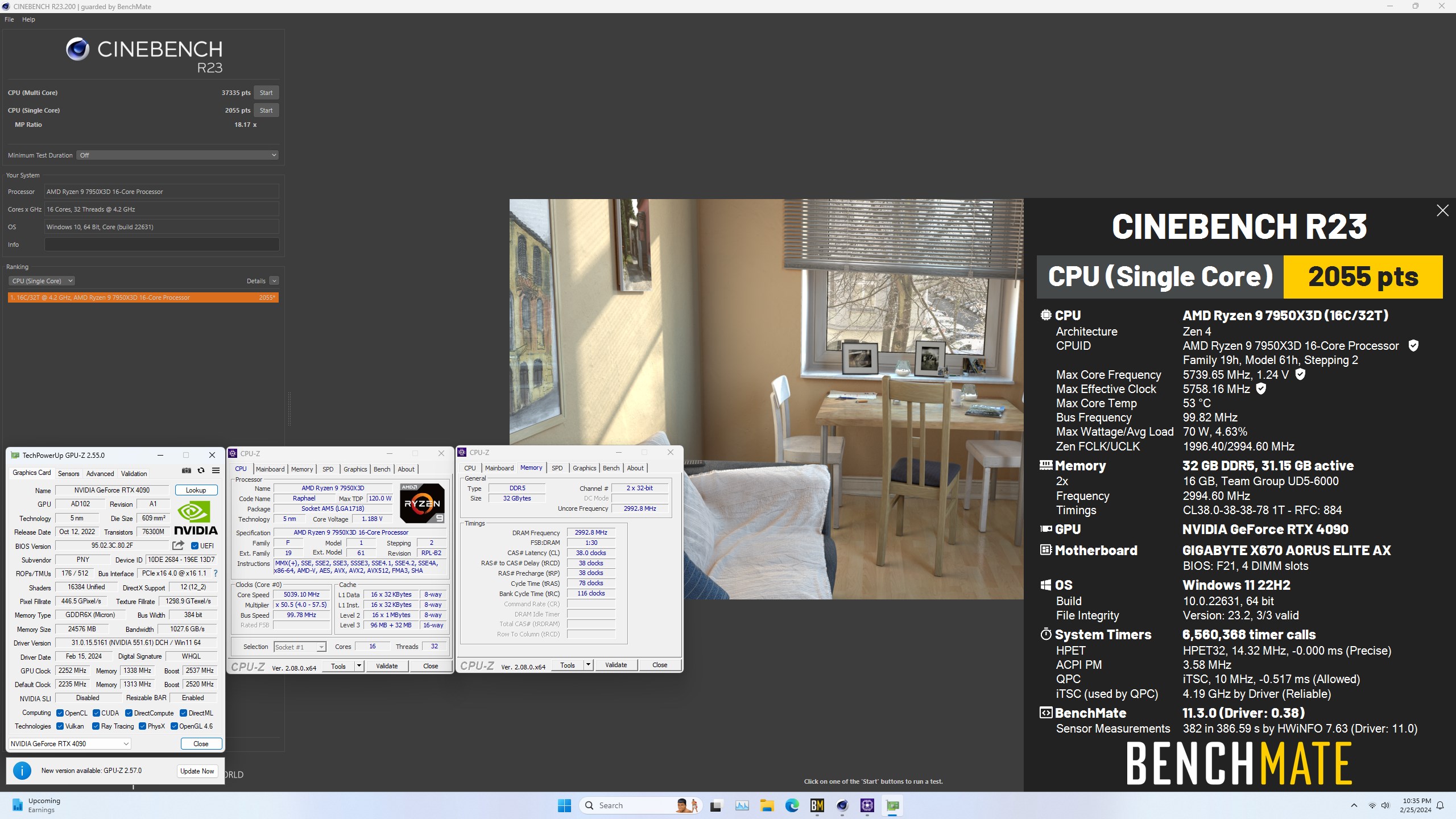Click the Bus Interface question mark icon
Screen dimensions: 1456x819
click(x=216, y=573)
